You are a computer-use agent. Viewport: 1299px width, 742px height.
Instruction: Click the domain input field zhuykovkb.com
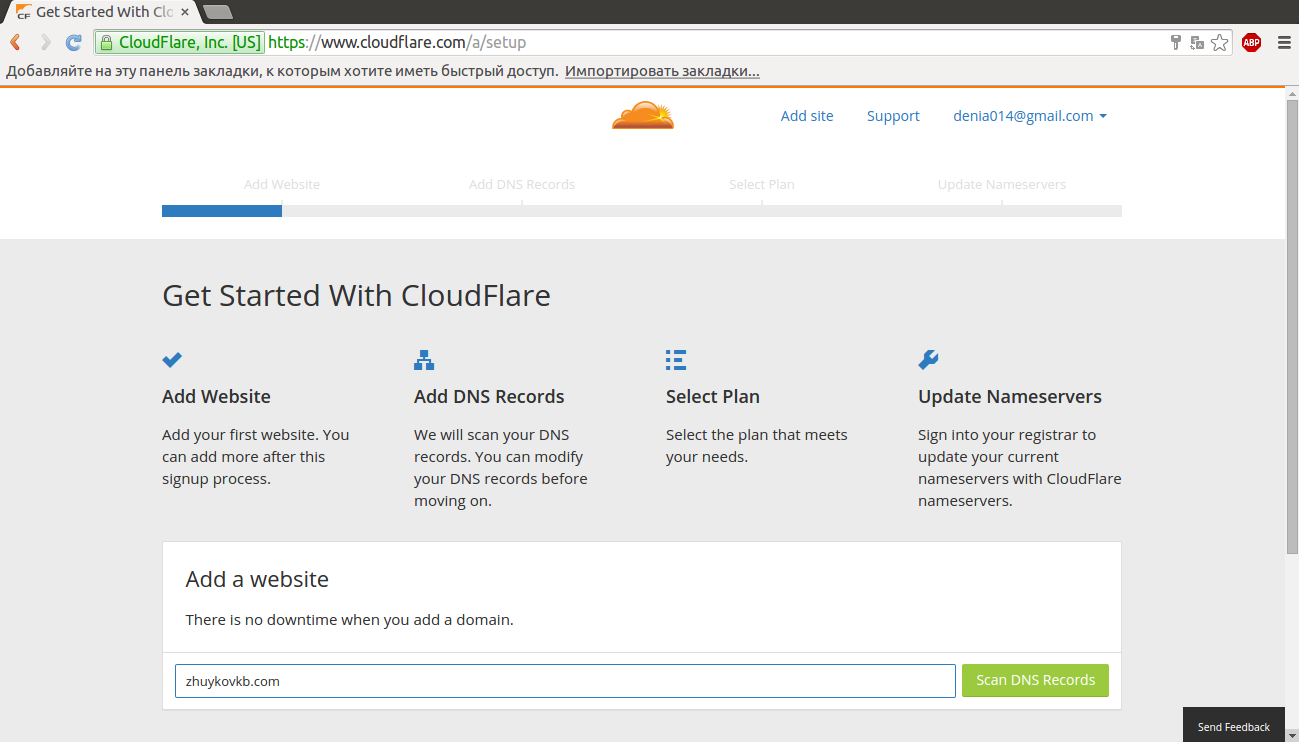point(565,681)
